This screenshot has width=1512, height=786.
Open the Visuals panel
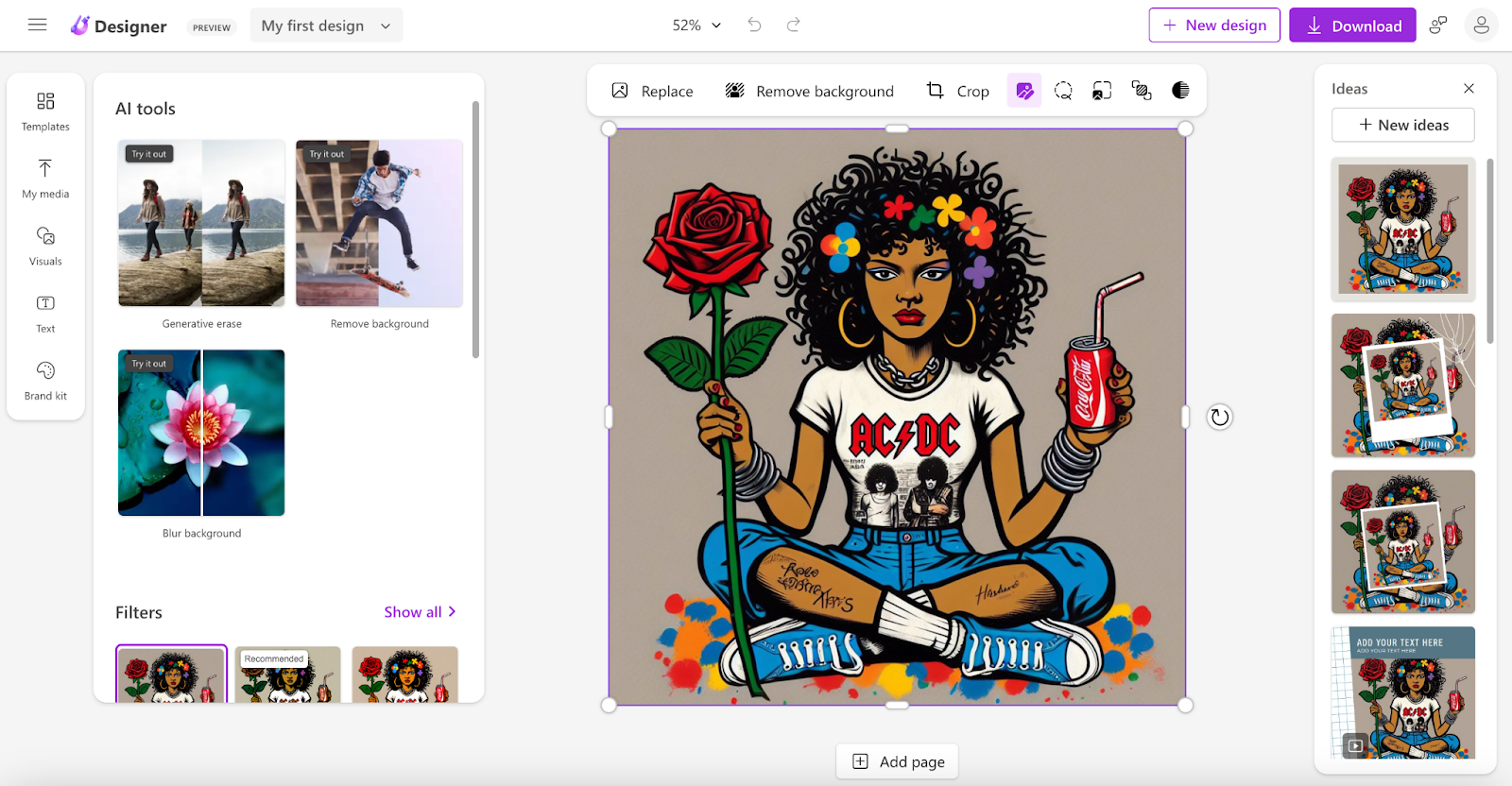click(x=45, y=246)
